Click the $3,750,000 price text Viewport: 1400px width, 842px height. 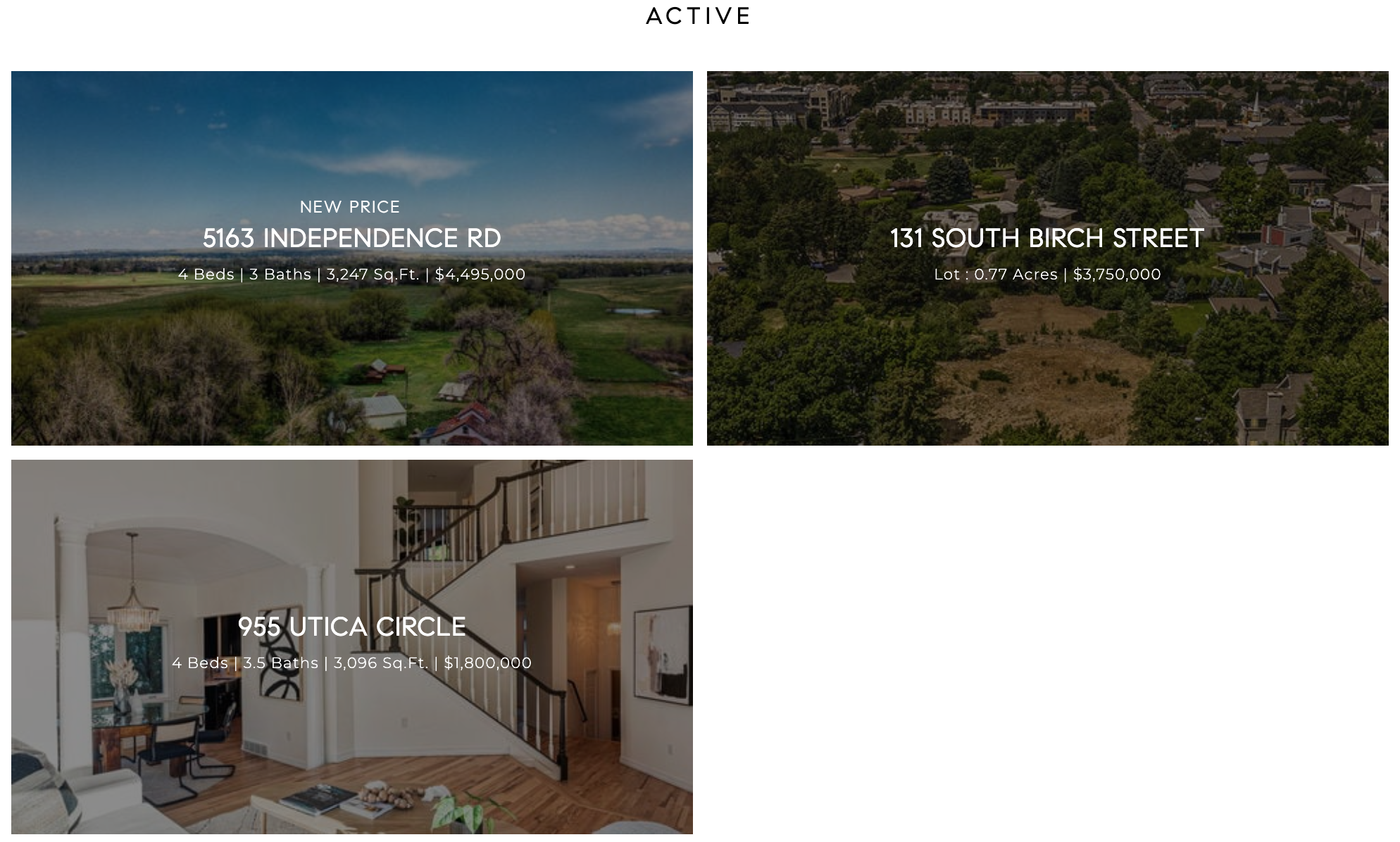[1117, 275]
